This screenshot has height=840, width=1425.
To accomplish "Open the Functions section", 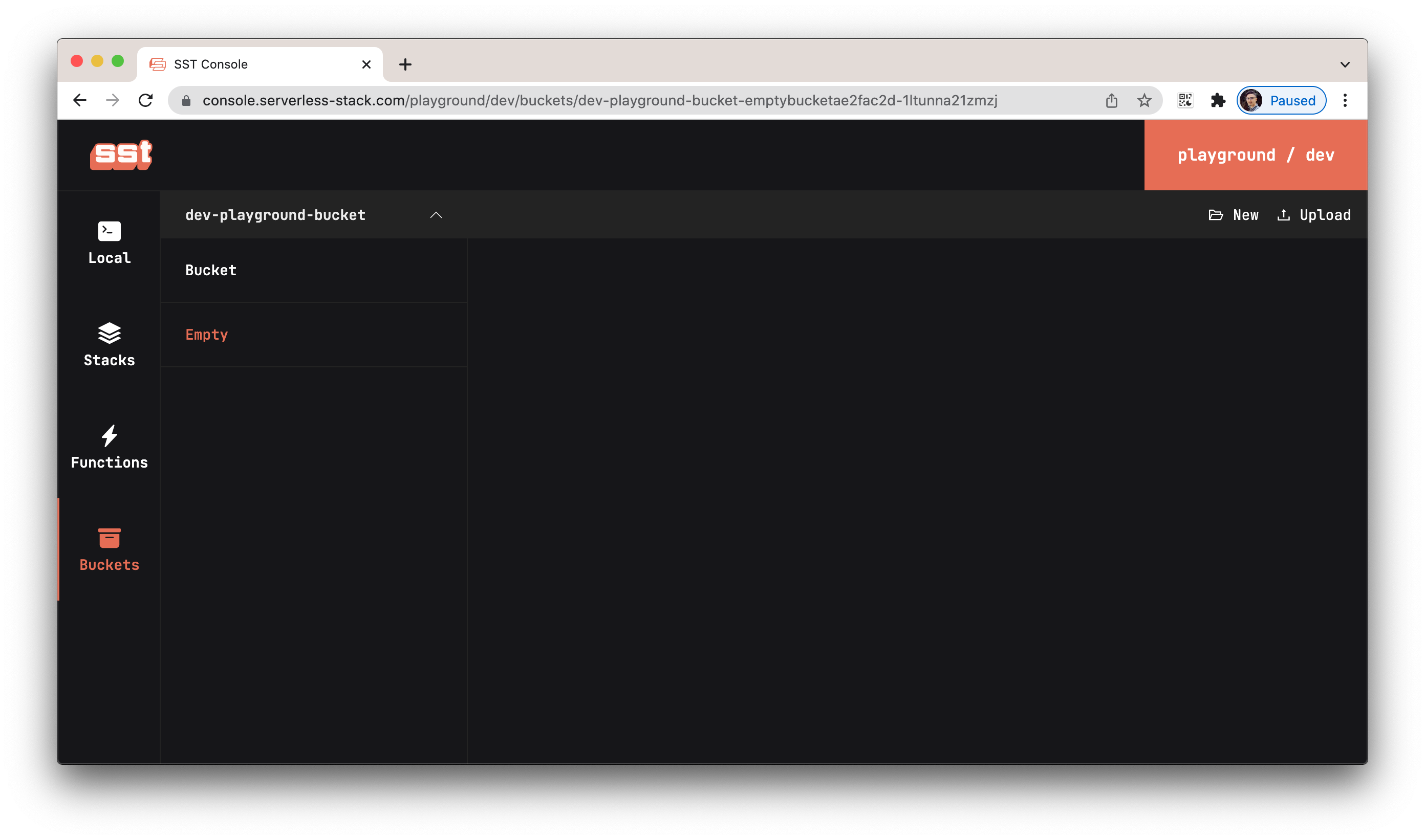I will tap(110, 447).
